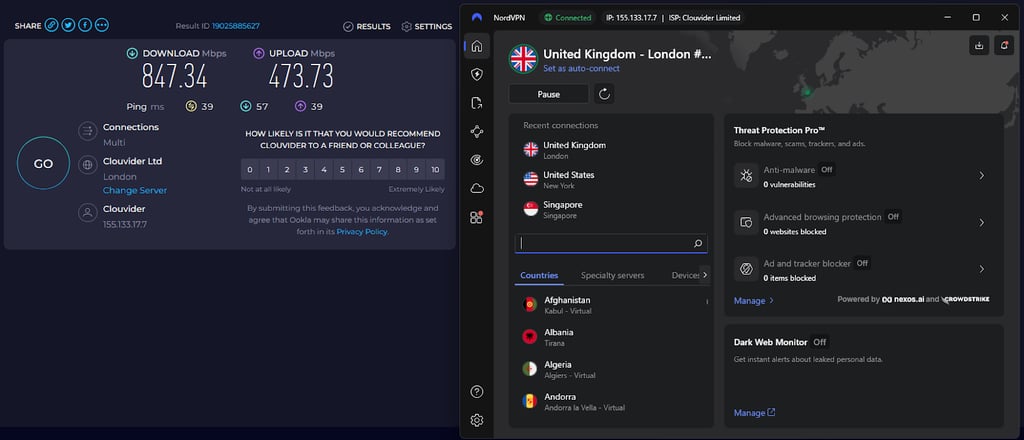Rate recommendation score 10
Image resolution: width=1024 pixels, height=440 pixels.
tap(436, 170)
